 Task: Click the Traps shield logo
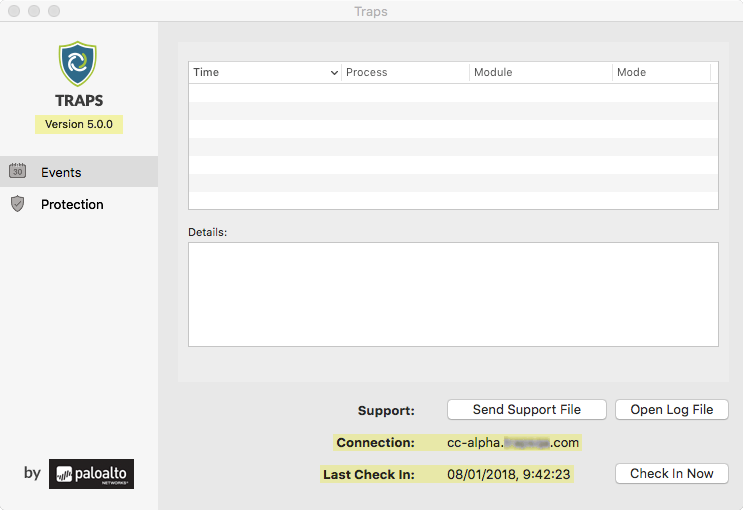[x=78, y=64]
